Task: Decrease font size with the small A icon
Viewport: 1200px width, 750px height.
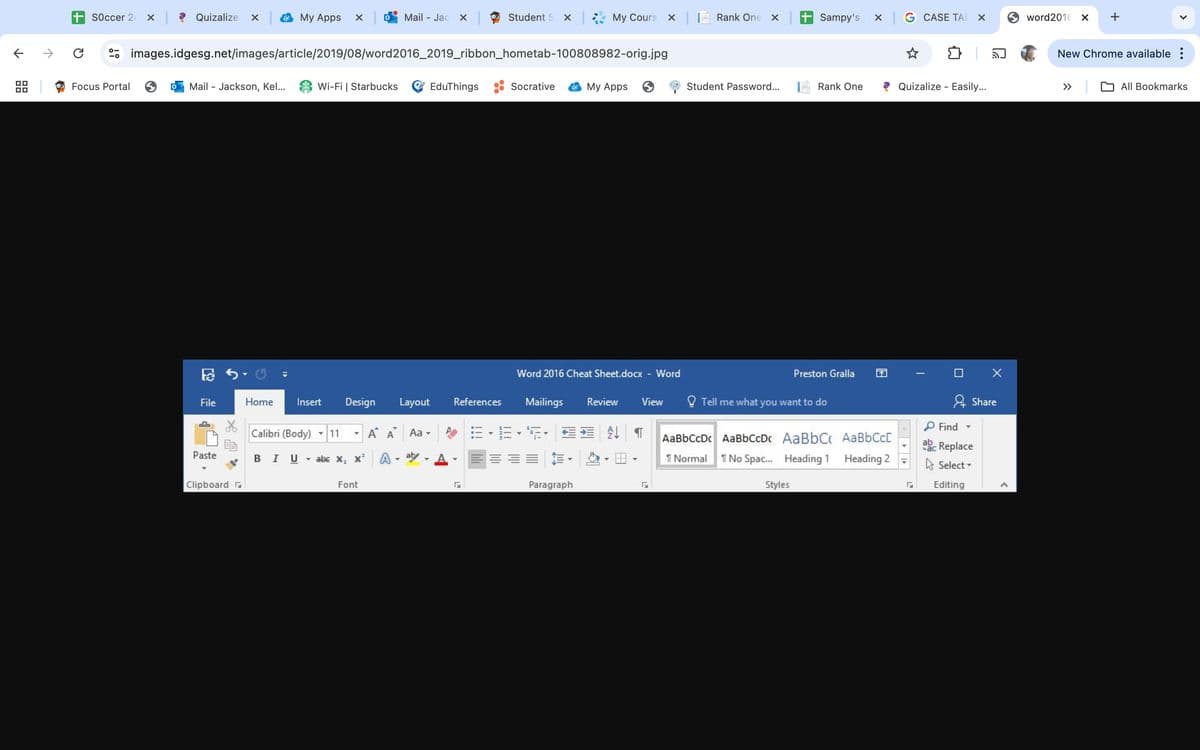Action: pos(392,433)
